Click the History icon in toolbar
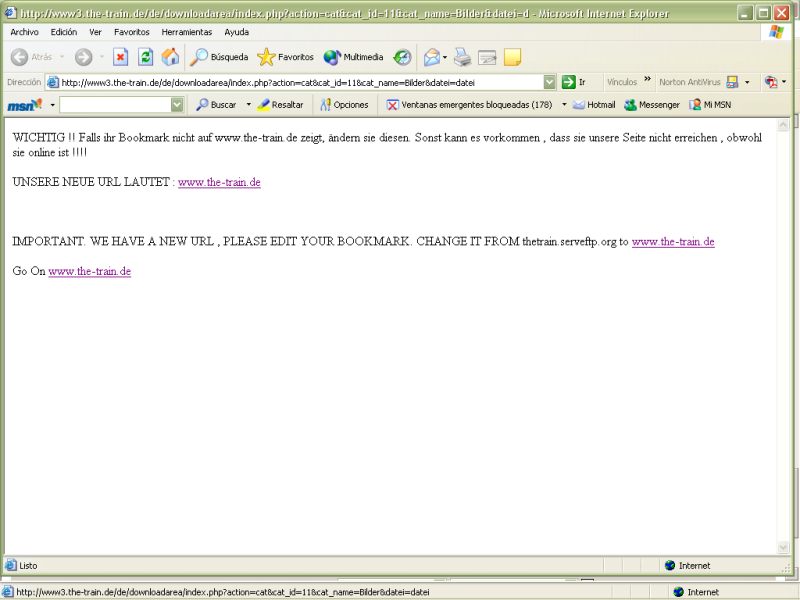Image resolution: width=800 pixels, height=600 pixels. (402, 57)
